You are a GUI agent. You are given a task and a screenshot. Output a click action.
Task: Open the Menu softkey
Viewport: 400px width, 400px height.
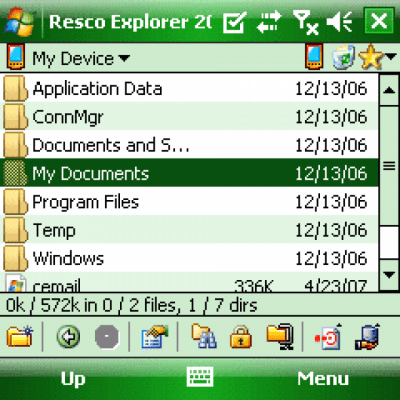tap(323, 379)
